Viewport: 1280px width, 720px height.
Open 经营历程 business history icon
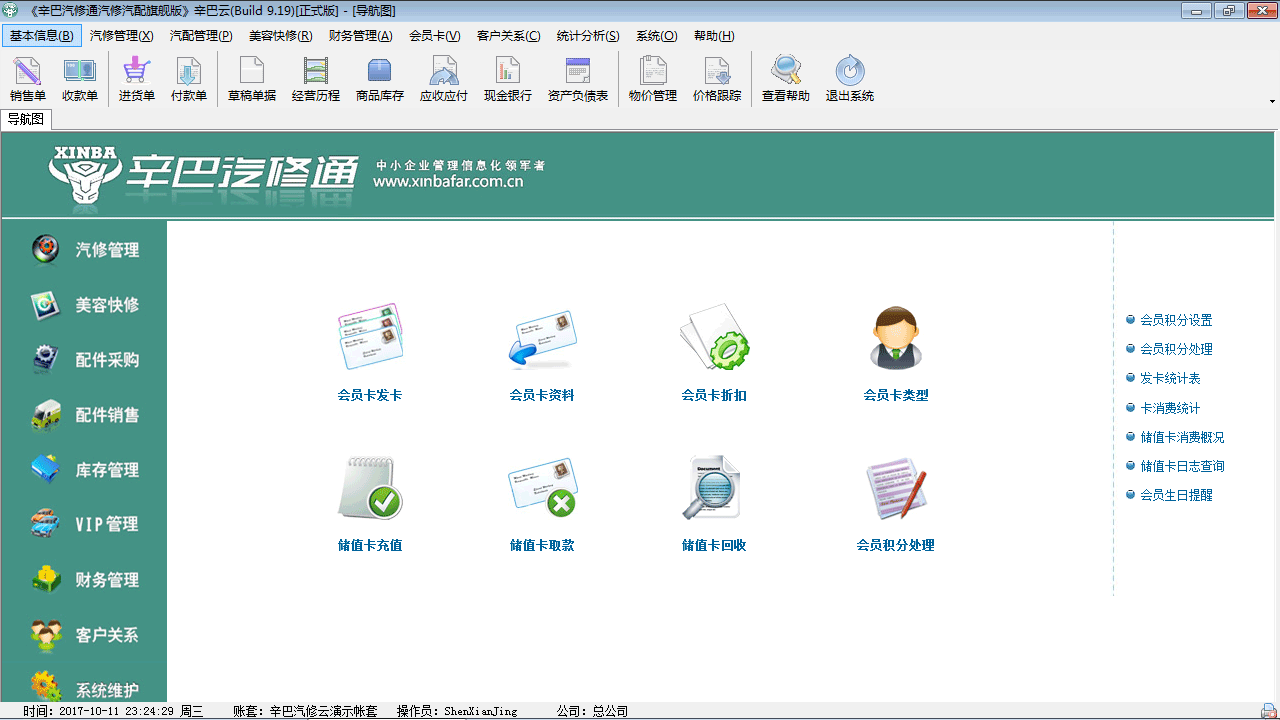(x=316, y=79)
